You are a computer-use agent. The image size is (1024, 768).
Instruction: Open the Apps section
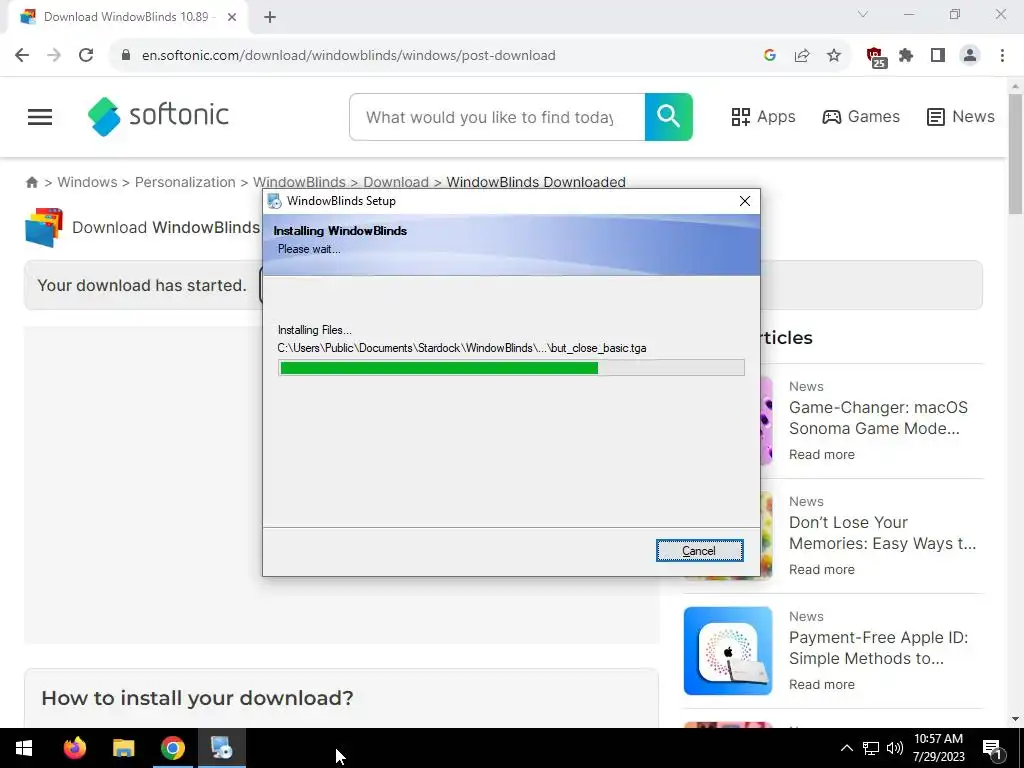click(763, 117)
